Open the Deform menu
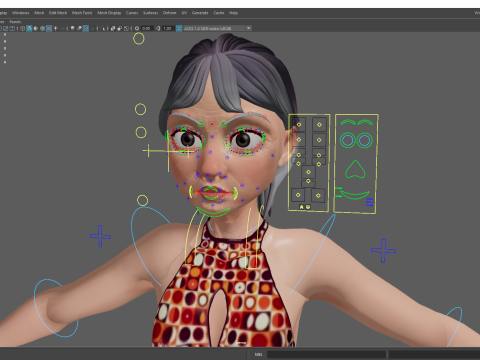Viewport: 480px width, 360px height. pos(169,13)
